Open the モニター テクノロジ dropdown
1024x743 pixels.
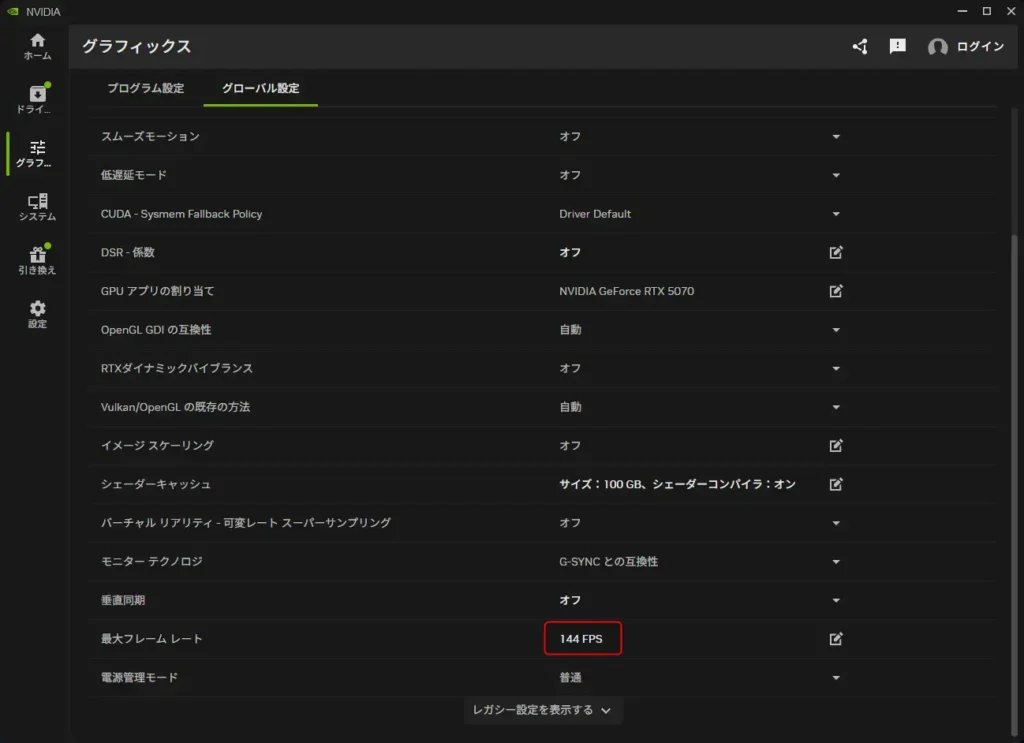836,561
